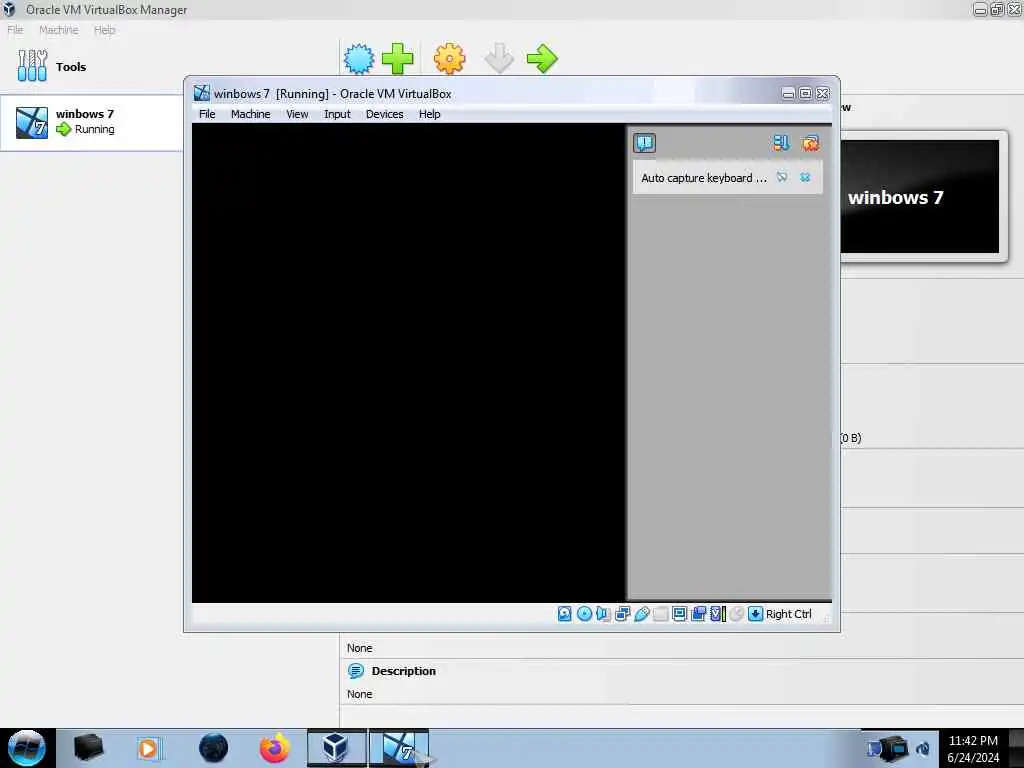Click the Description section header in Manager

(404, 671)
